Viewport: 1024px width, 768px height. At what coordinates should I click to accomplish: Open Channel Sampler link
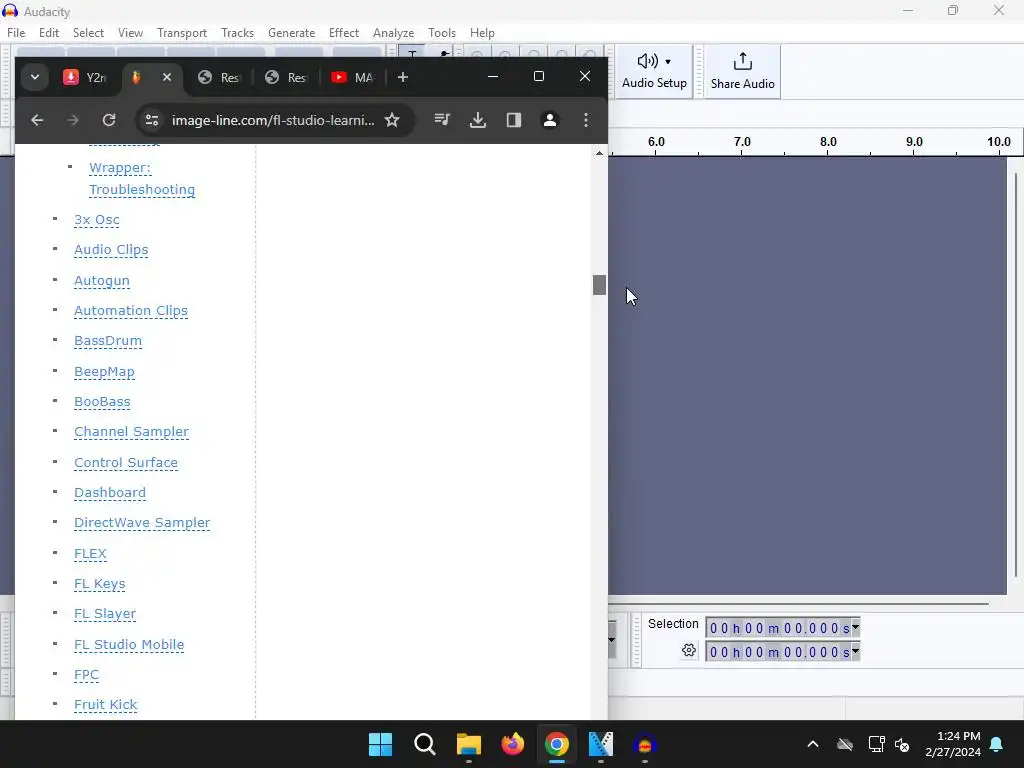pos(131,432)
